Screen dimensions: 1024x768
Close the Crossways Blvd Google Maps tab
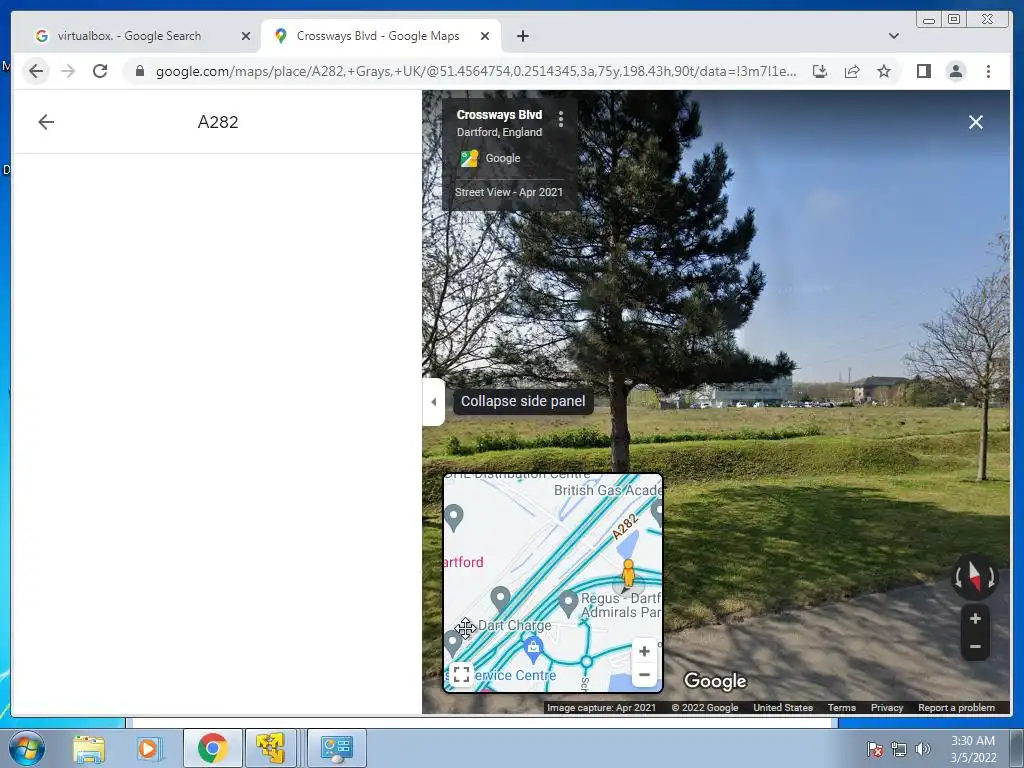click(485, 36)
